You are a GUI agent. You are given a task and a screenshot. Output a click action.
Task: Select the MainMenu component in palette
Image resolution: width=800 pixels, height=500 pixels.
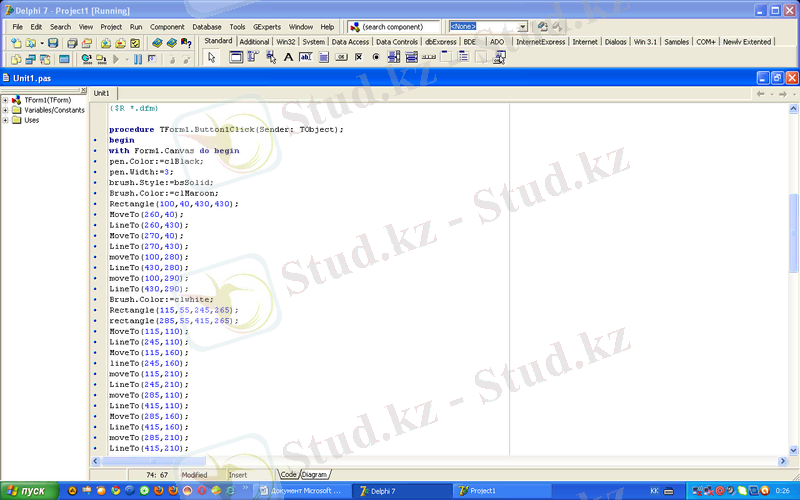(253, 57)
